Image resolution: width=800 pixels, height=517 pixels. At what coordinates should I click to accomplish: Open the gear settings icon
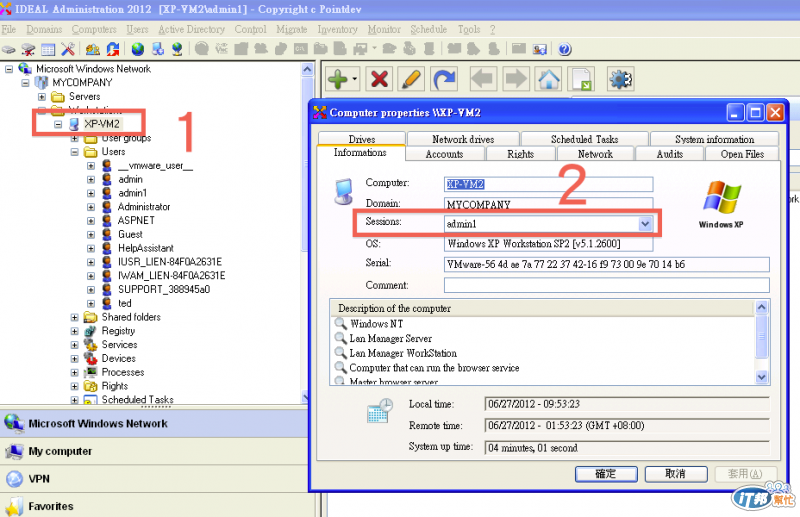pyautogui.click(x=620, y=80)
